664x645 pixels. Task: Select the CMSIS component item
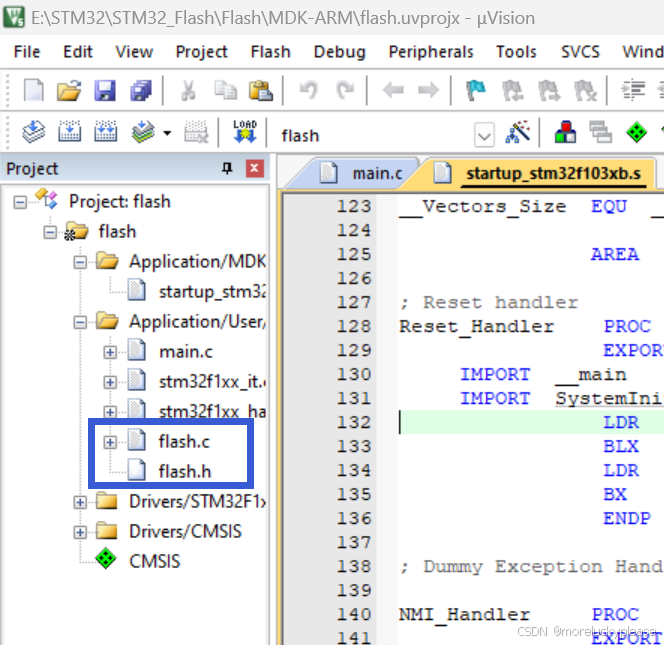[x=155, y=562]
